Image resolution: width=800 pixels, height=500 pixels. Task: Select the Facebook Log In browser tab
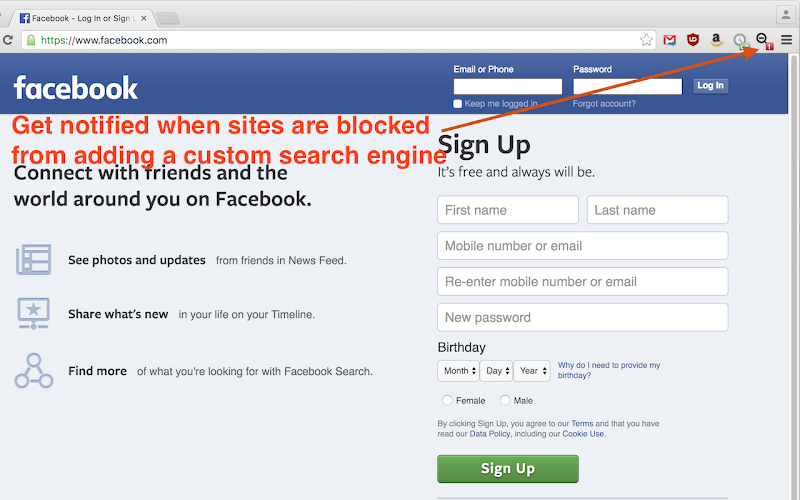pyautogui.click(x=82, y=18)
